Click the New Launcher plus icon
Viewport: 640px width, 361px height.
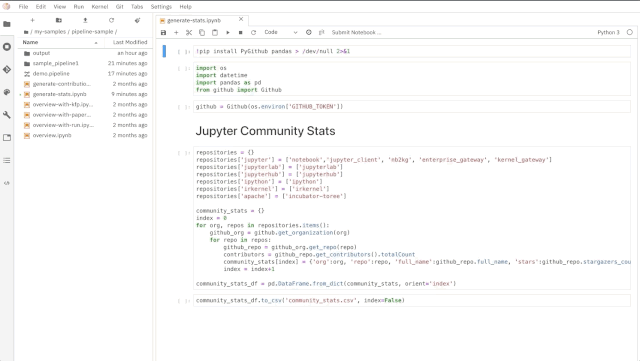[32, 20]
